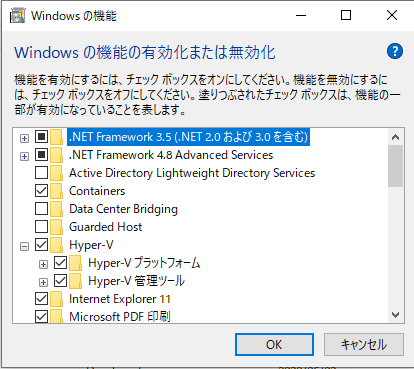The width and height of the screenshot is (414, 369).
Task: Tick the Data Center Bridging checkbox
Action: (x=41, y=209)
